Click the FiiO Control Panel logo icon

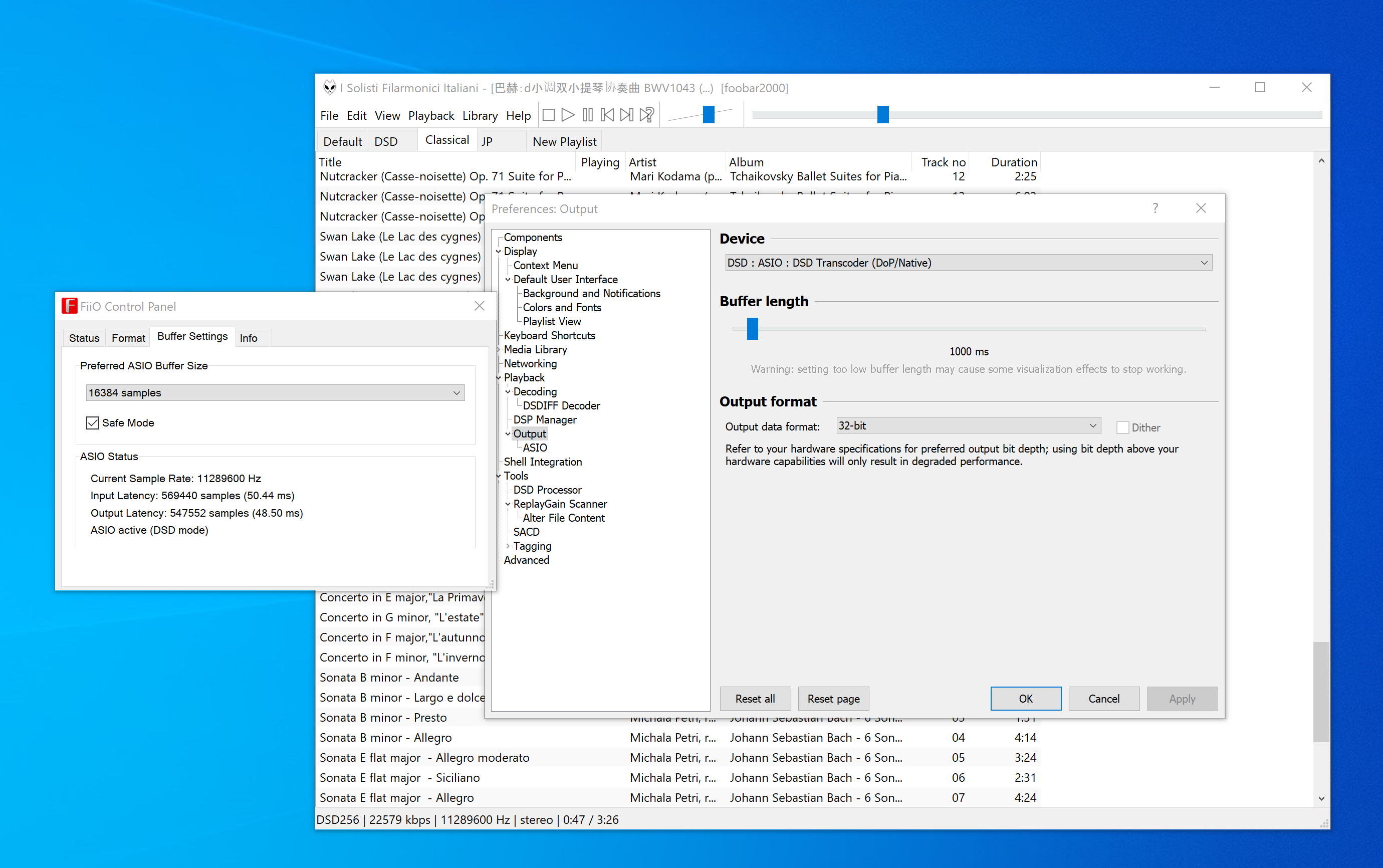click(x=70, y=306)
